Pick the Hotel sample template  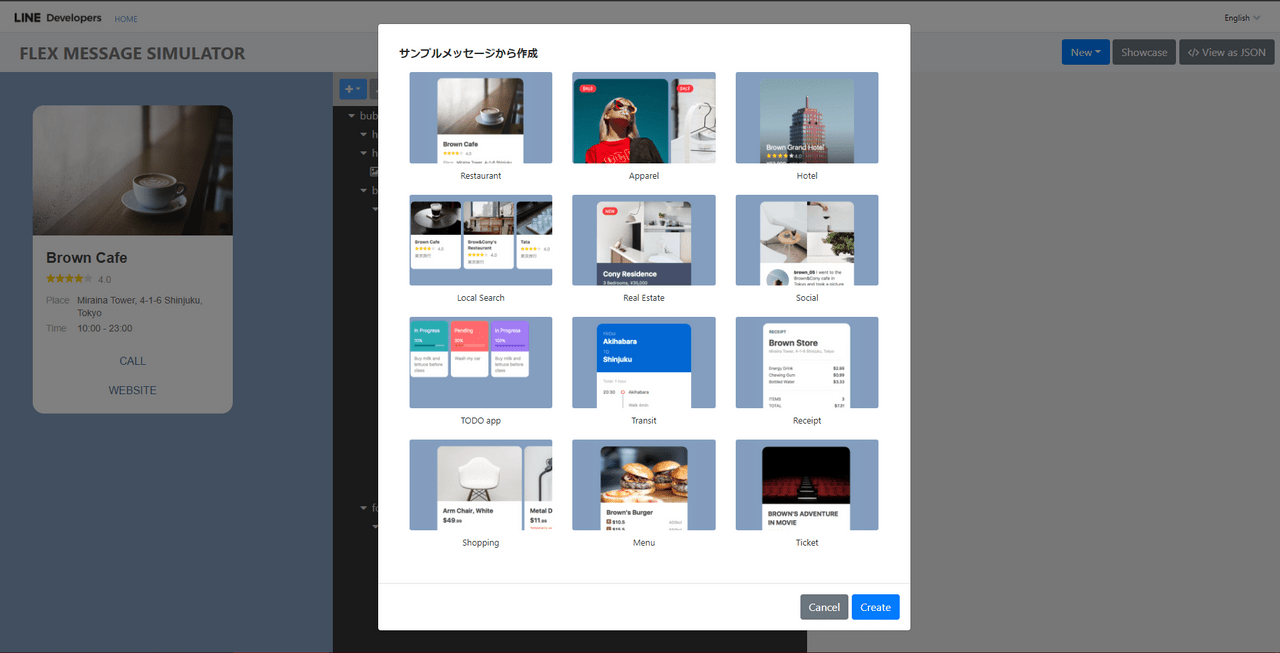click(807, 118)
